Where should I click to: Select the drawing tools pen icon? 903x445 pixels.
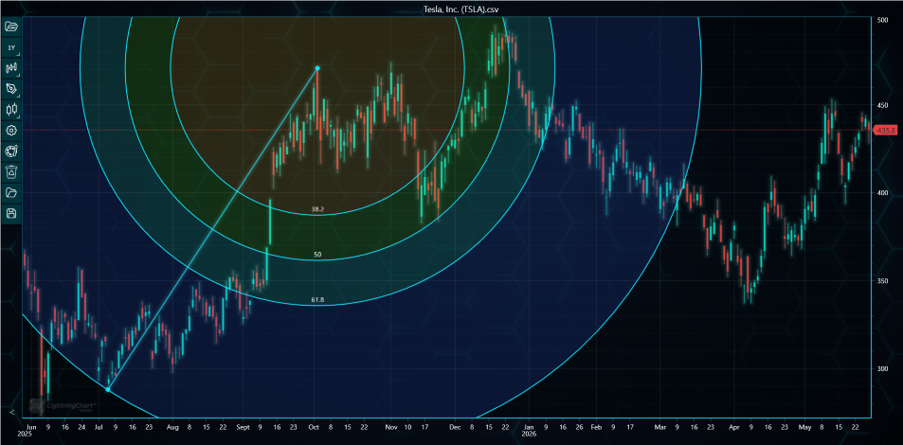[x=12, y=89]
